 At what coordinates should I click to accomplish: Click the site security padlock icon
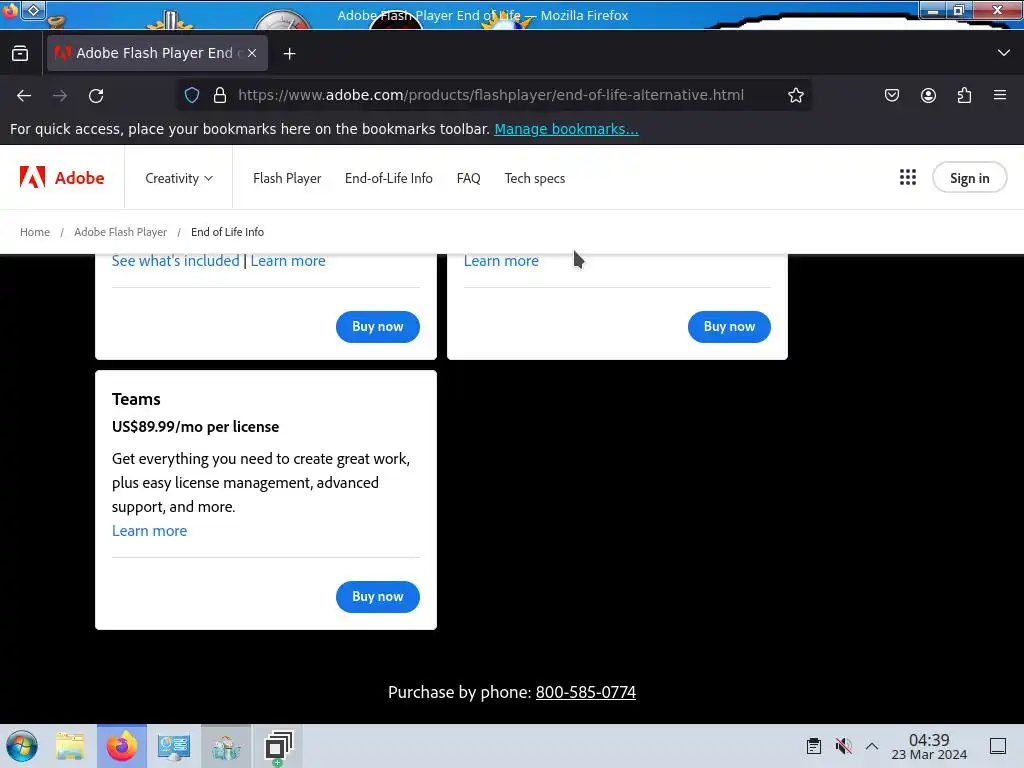(x=220, y=95)
